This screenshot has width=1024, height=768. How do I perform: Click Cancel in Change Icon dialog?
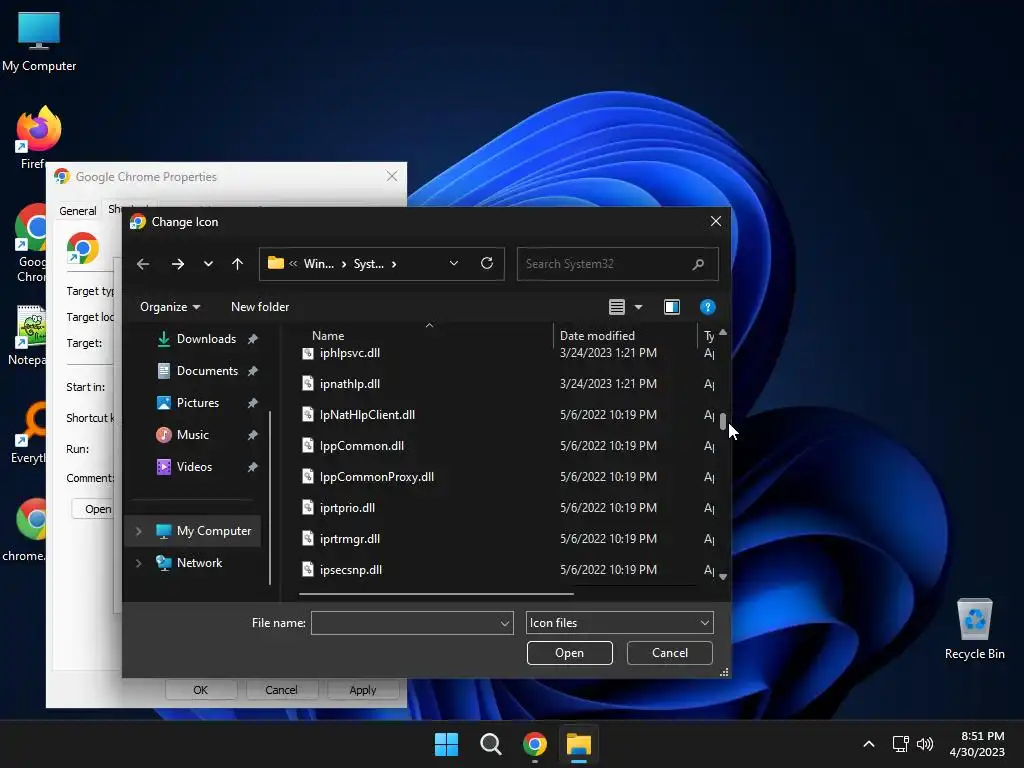point(669,653)
